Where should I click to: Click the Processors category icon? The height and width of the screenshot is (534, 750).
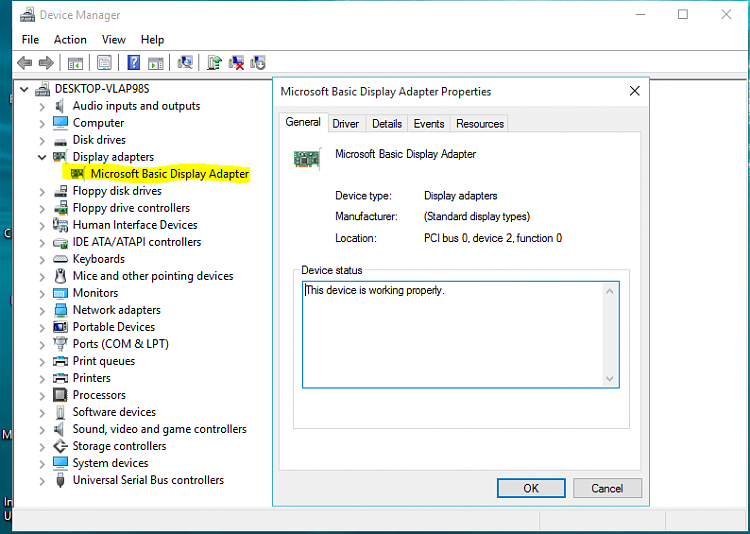tap(60, 395)
